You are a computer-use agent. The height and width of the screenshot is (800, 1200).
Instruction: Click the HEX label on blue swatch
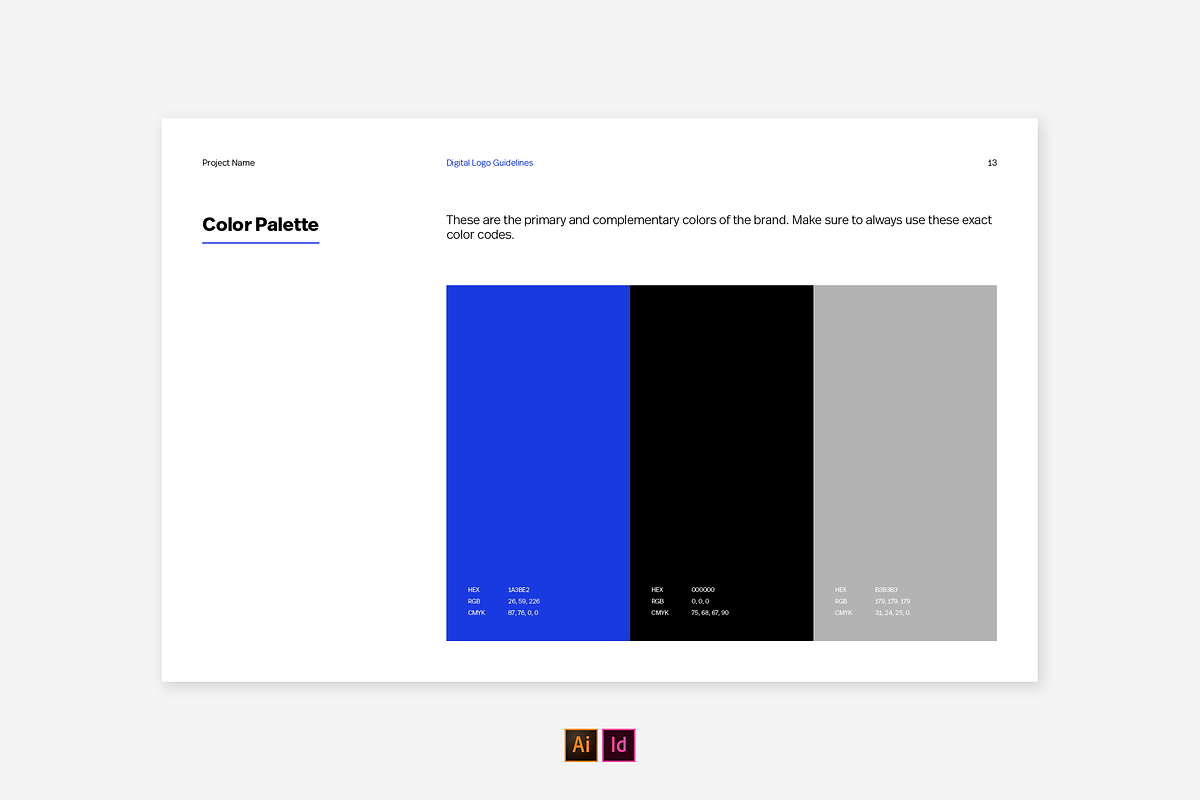click(474, 590)
